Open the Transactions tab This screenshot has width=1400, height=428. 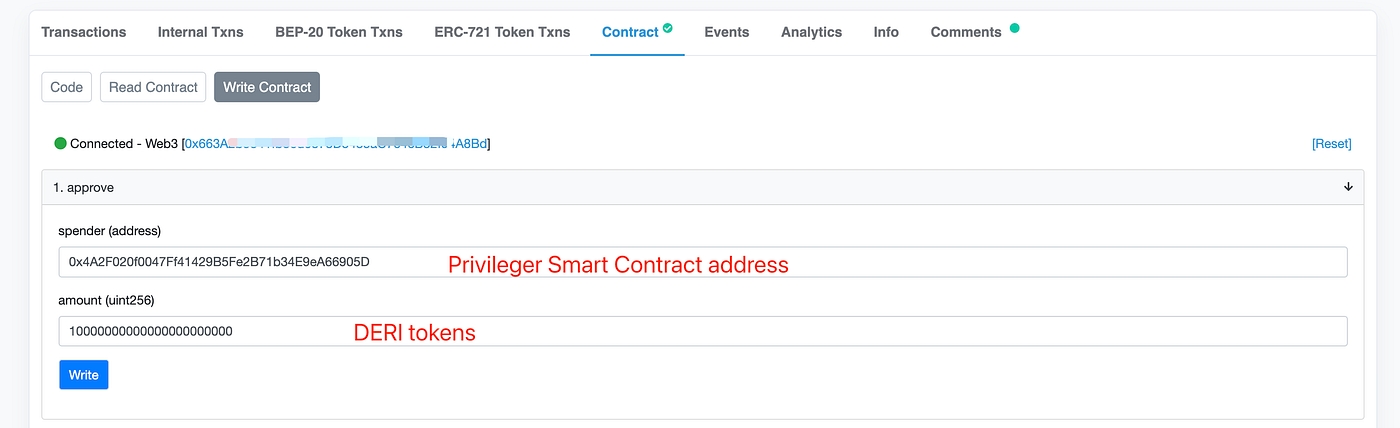[84, 32]
